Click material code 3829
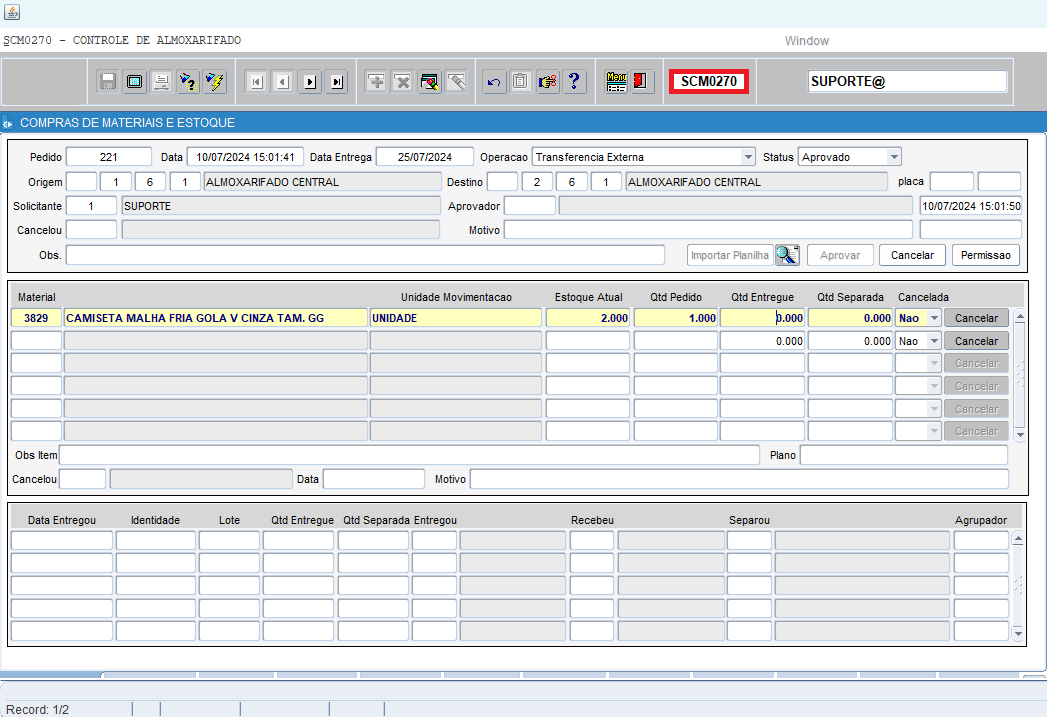Screen dimensions: 1047x717 [36, 318]
